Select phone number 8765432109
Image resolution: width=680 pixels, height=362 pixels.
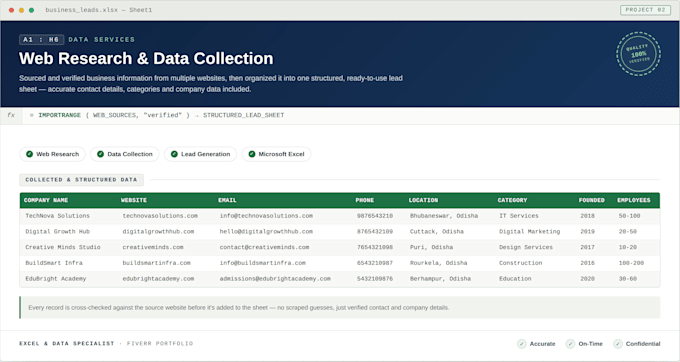pyautogui.click(x=375, y=232)
